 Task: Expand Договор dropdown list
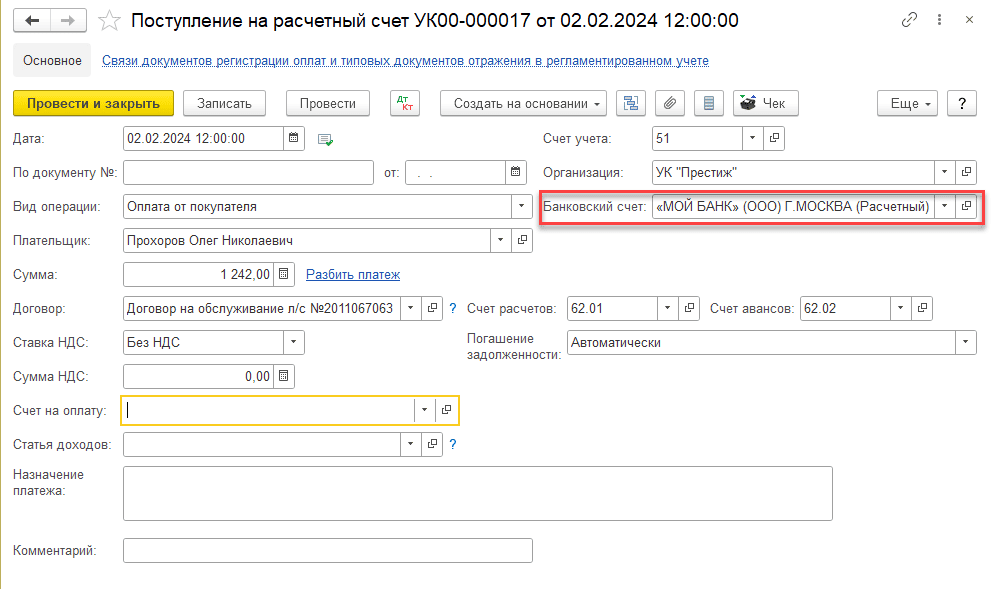coord(410,308)
